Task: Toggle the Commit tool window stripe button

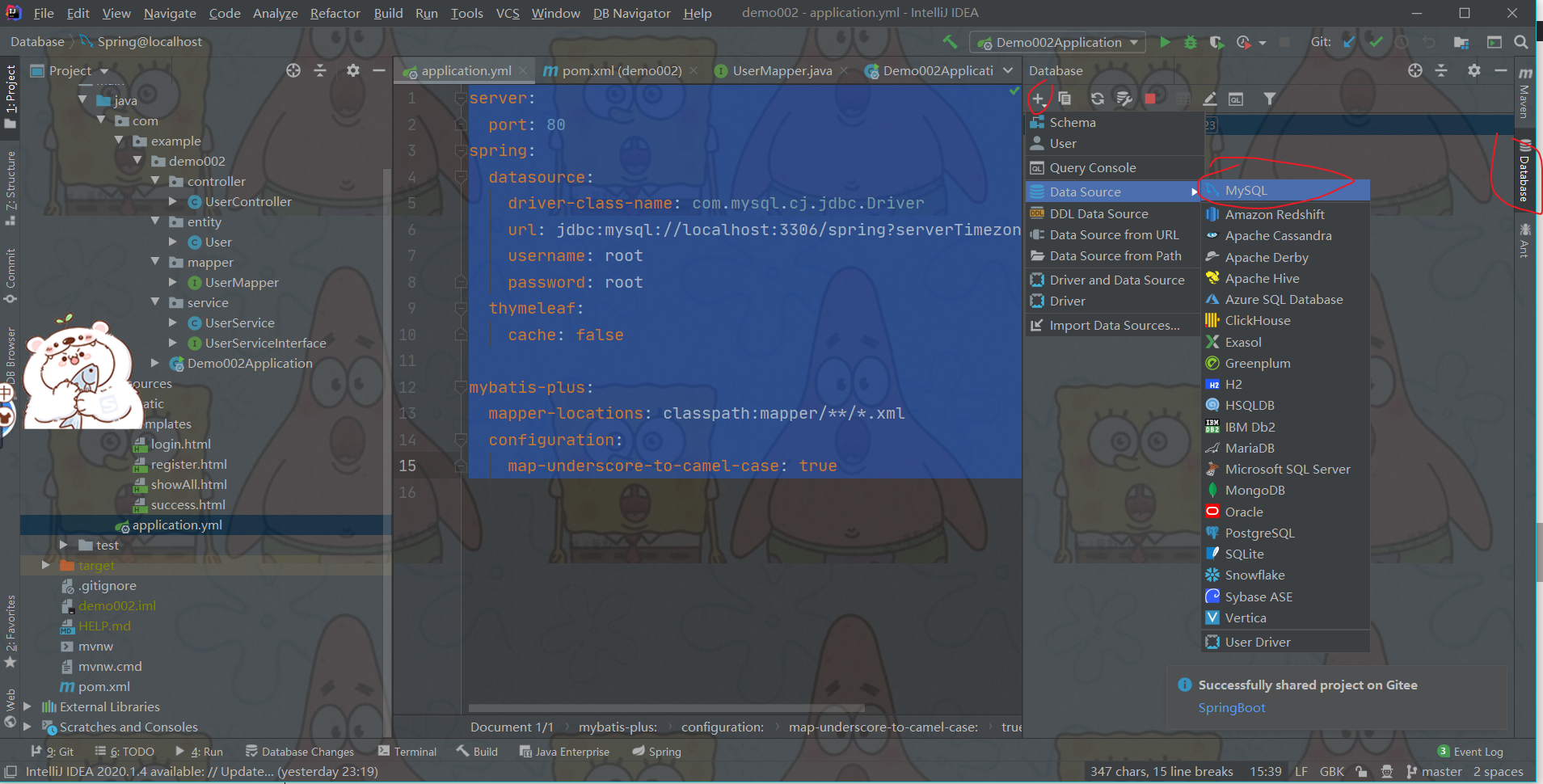Action: point(11,276)
